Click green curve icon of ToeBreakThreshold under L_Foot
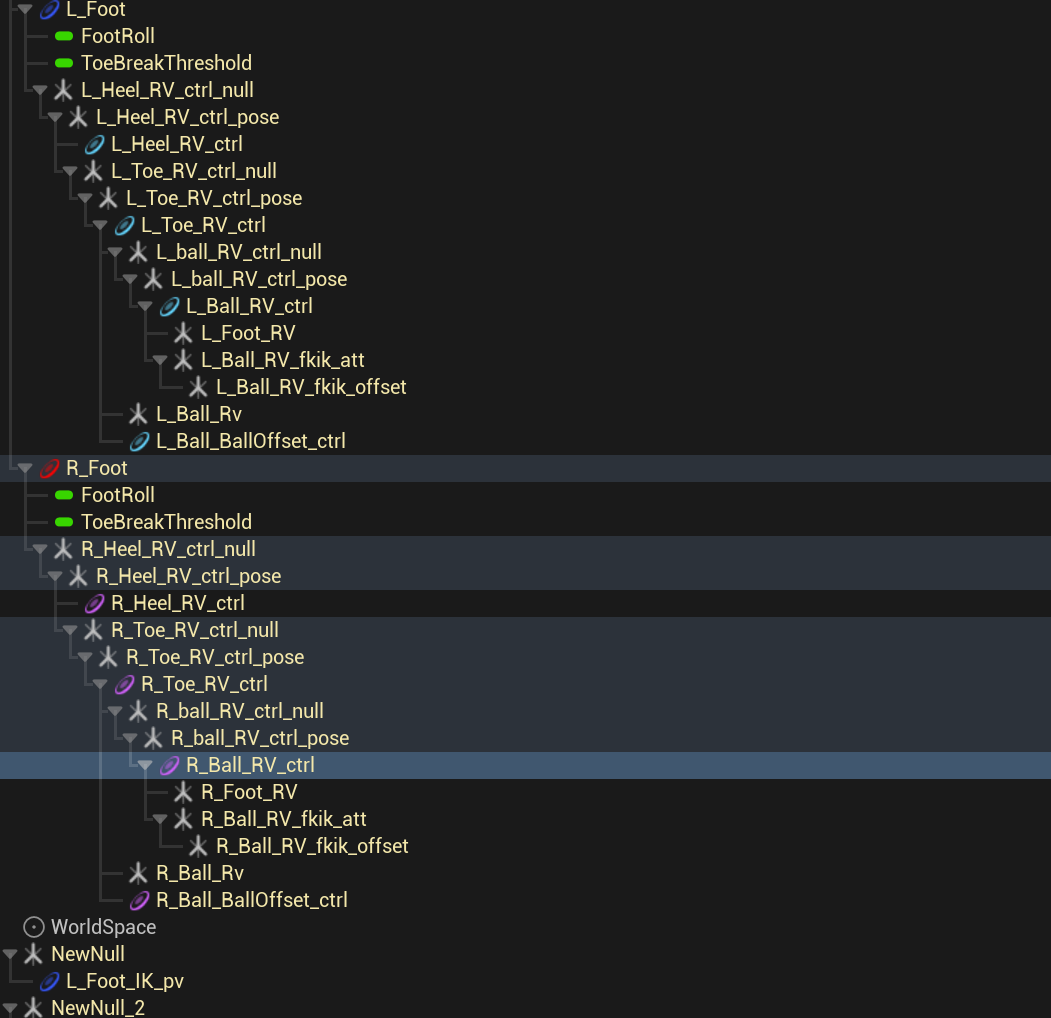The width and height of the screenshot is (1051, 1018). coord(64,63)
